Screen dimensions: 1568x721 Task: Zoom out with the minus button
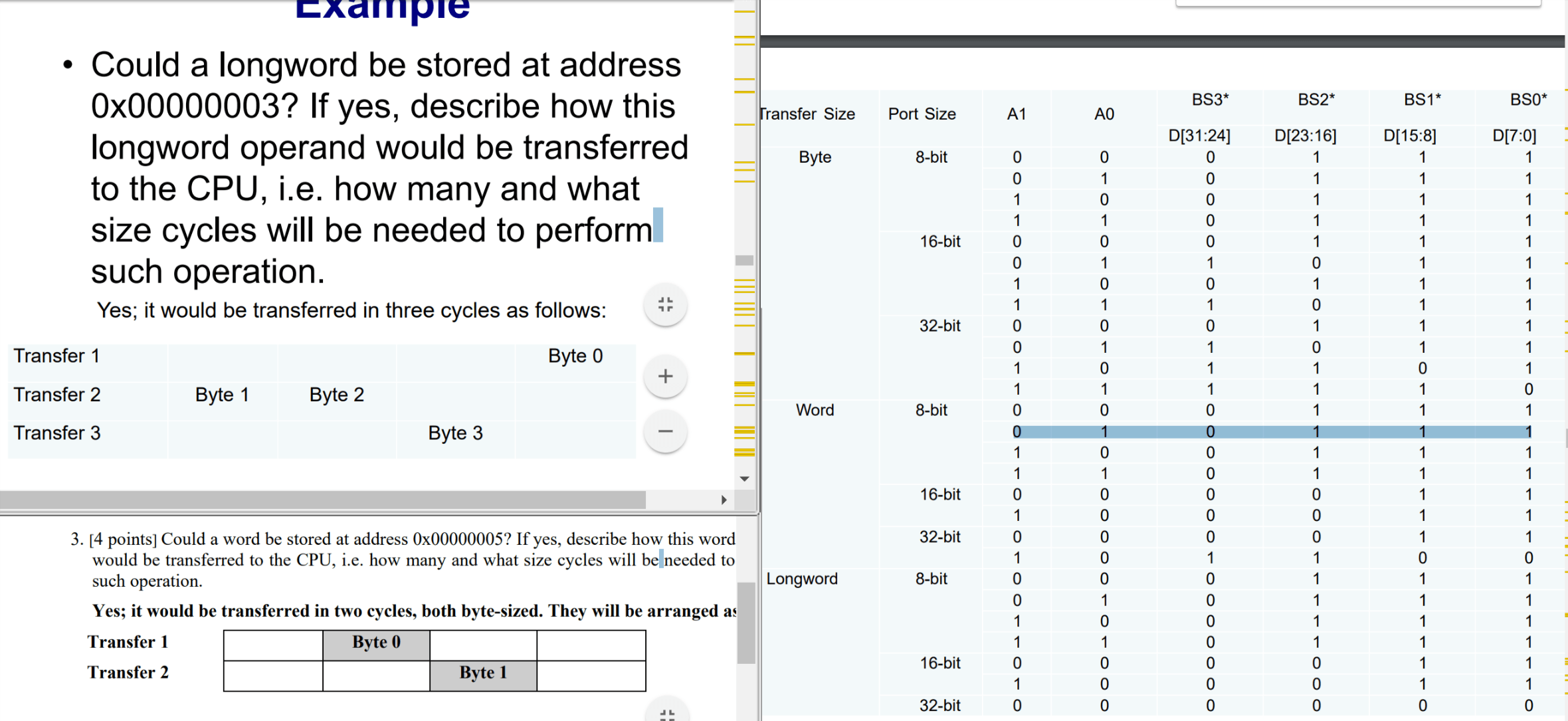coord(665,432)
